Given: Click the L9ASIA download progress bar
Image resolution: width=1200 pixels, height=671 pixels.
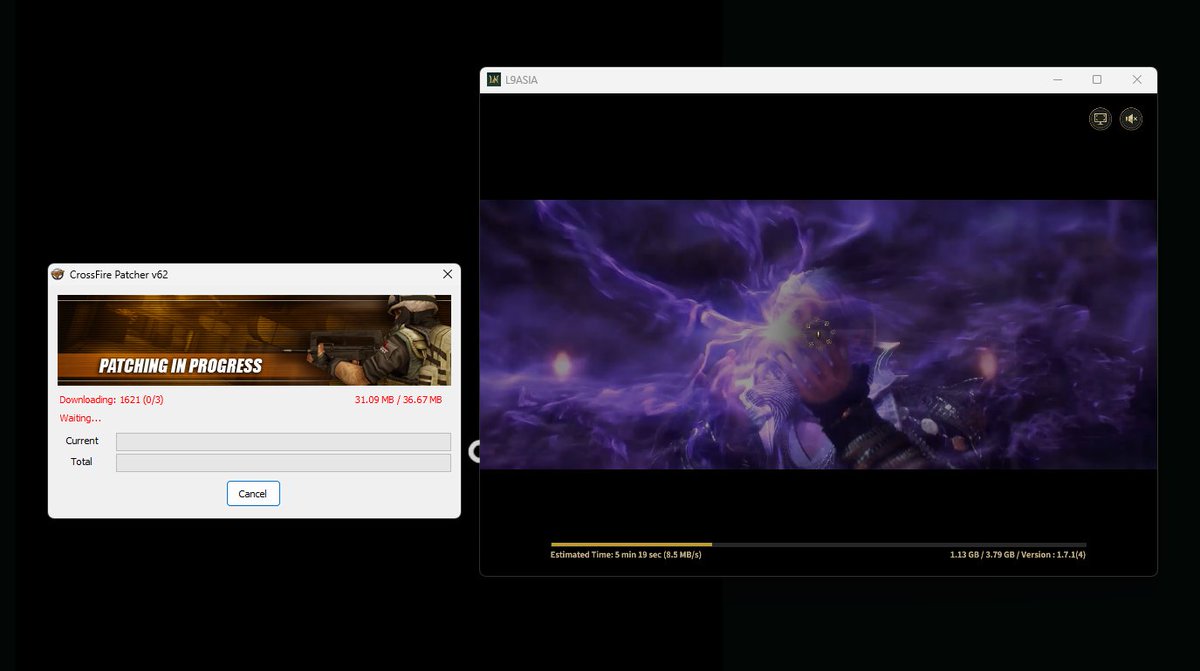Looking at the screenshot, I should [818, 544].
